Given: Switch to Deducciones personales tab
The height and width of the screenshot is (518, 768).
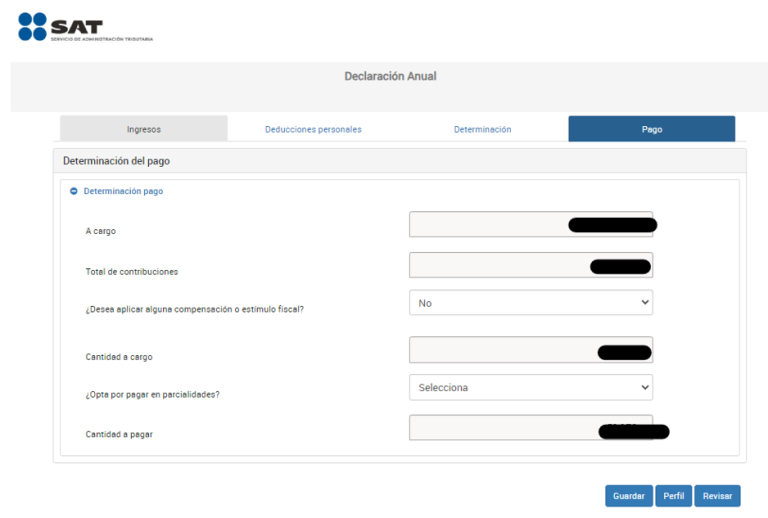Looking at the screenshot, I should click(313, 129).
